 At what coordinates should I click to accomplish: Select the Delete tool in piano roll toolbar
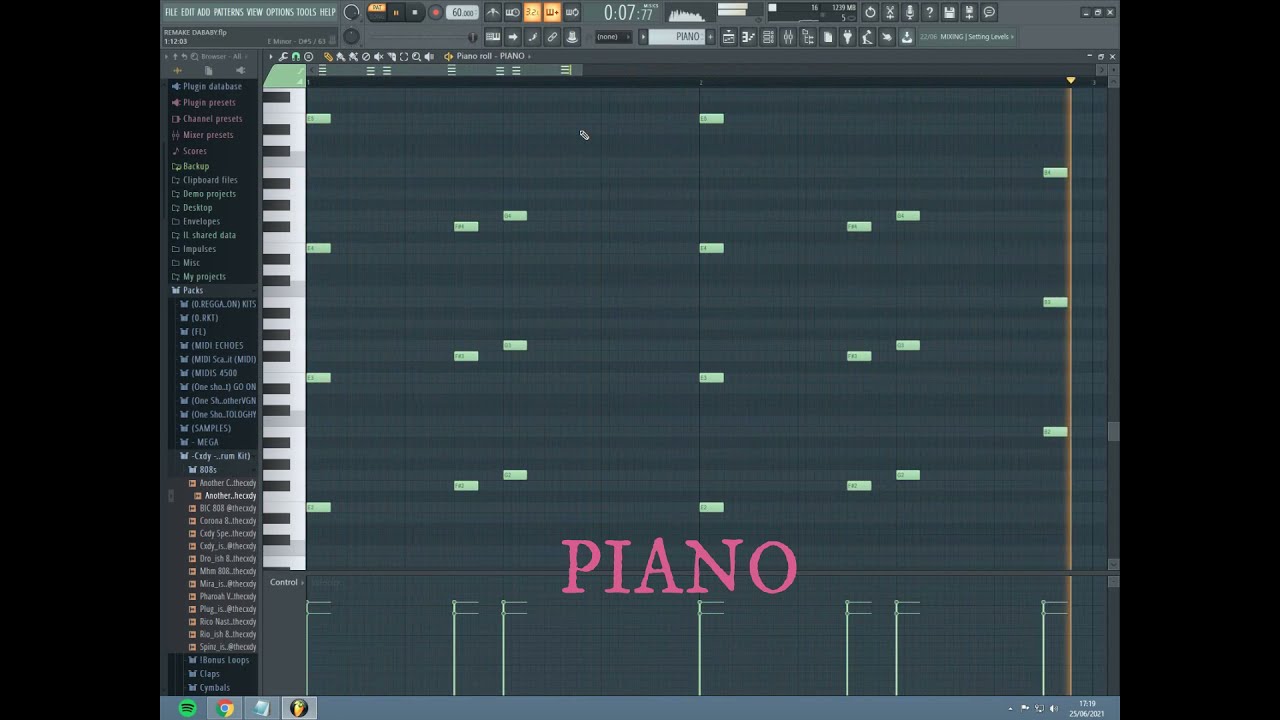tap(366, 56)
